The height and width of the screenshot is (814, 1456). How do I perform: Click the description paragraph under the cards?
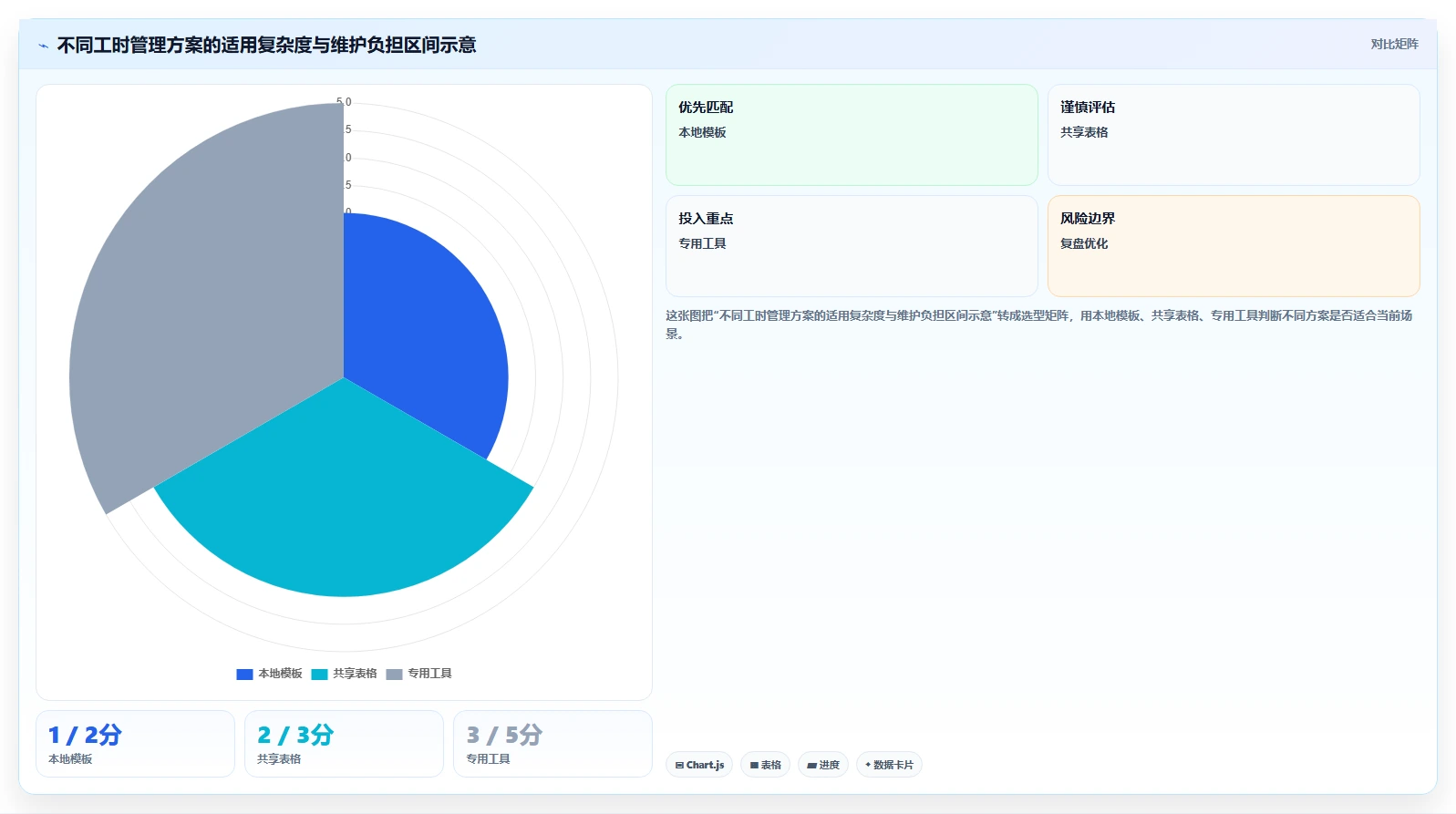point(1039,325)
